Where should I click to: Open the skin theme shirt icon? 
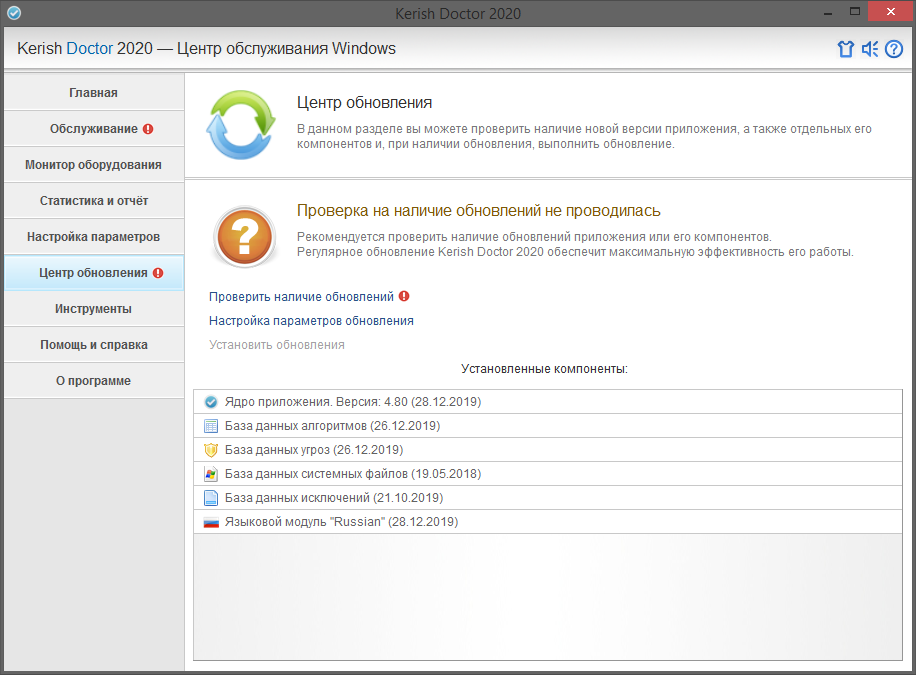tap(846, 49)
